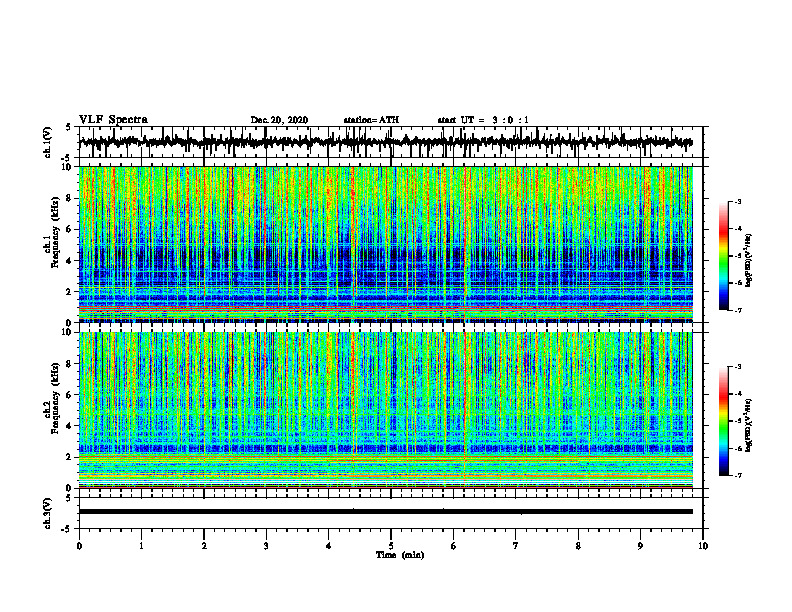
Task: Click time axis tick label "1"
Action: [141, 546]
